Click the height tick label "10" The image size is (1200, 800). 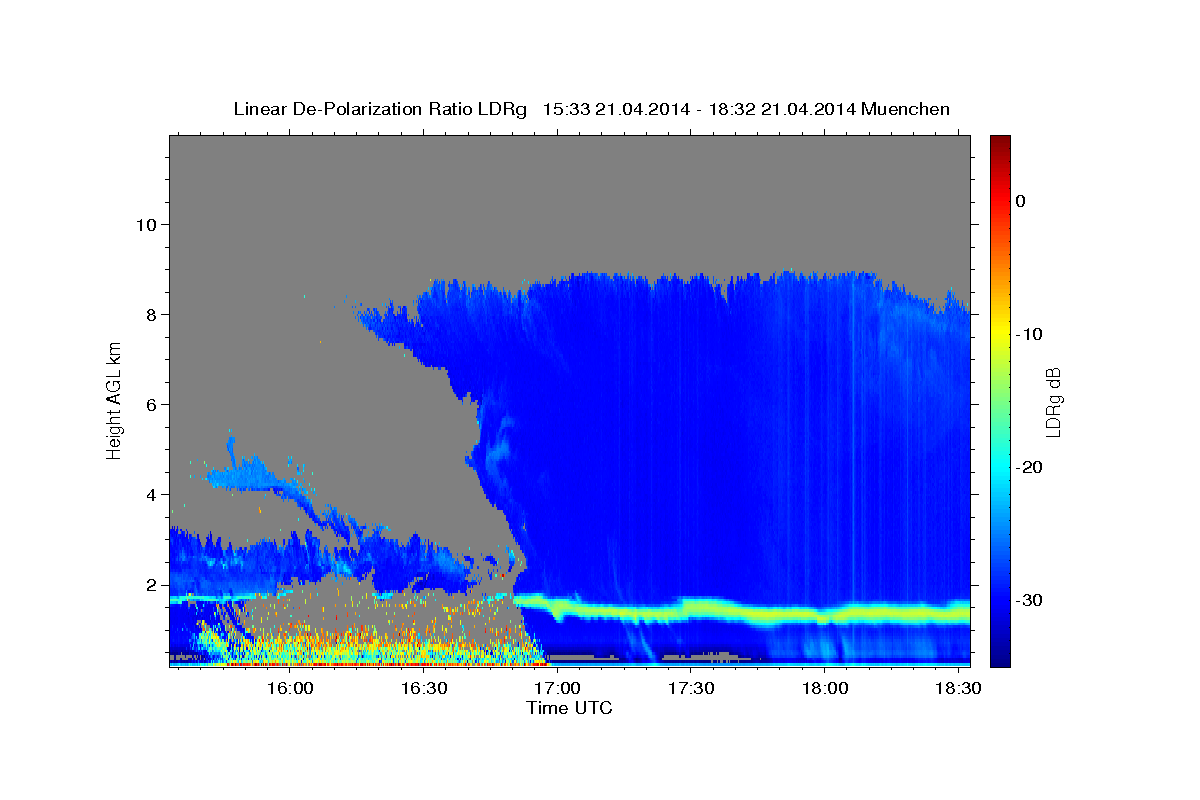click(x=145, y=225)
